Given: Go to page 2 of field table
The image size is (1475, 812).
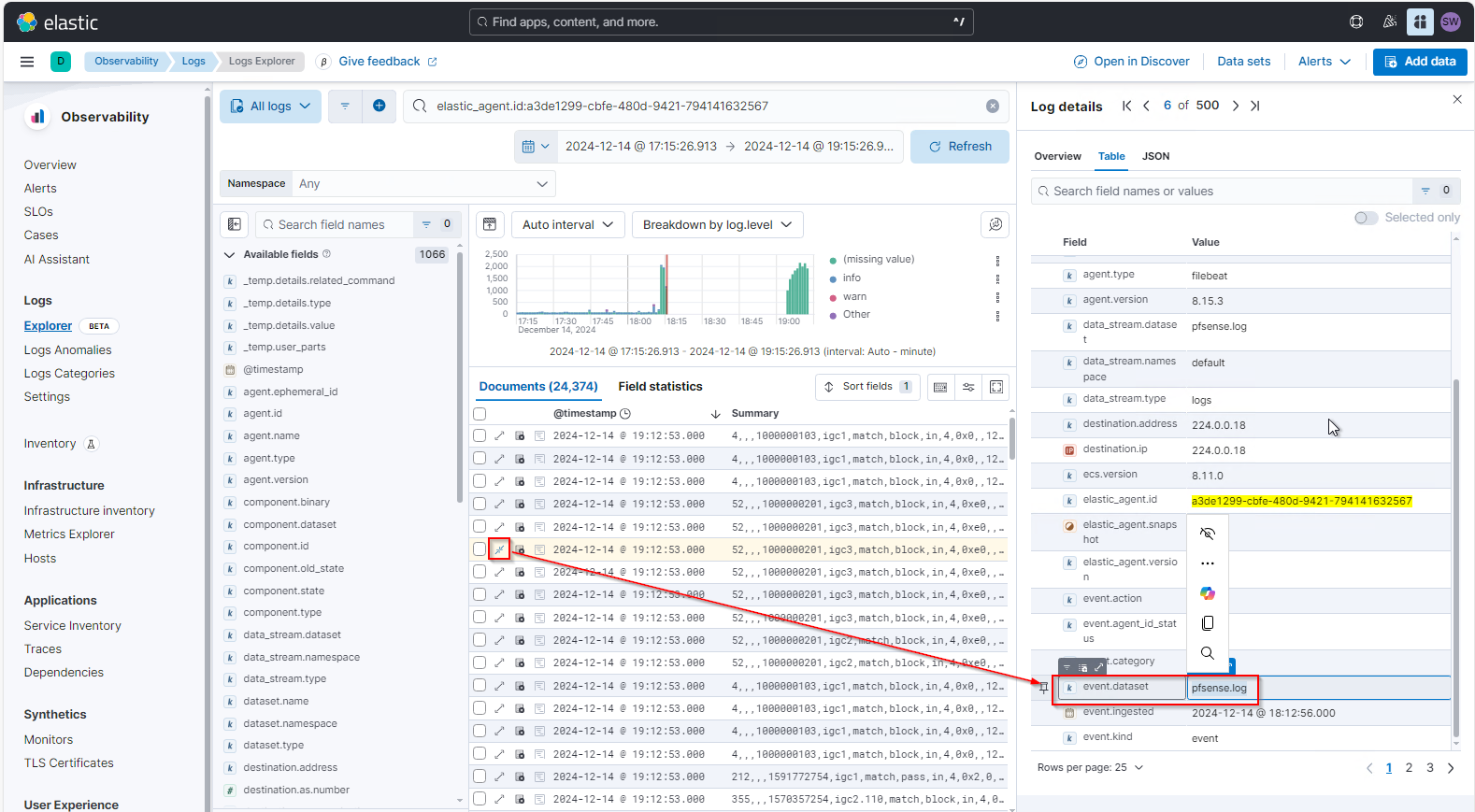Looking at the screenshot, I should point(1409,767).
